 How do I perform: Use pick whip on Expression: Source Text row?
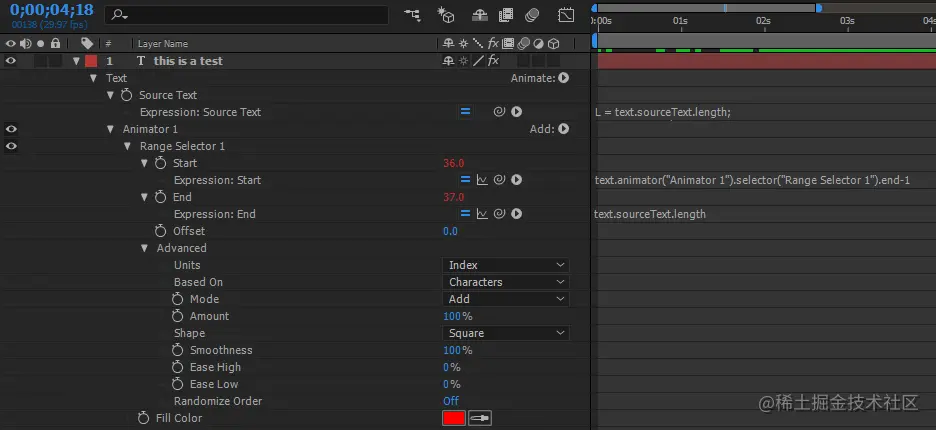(x=500, y=112)
